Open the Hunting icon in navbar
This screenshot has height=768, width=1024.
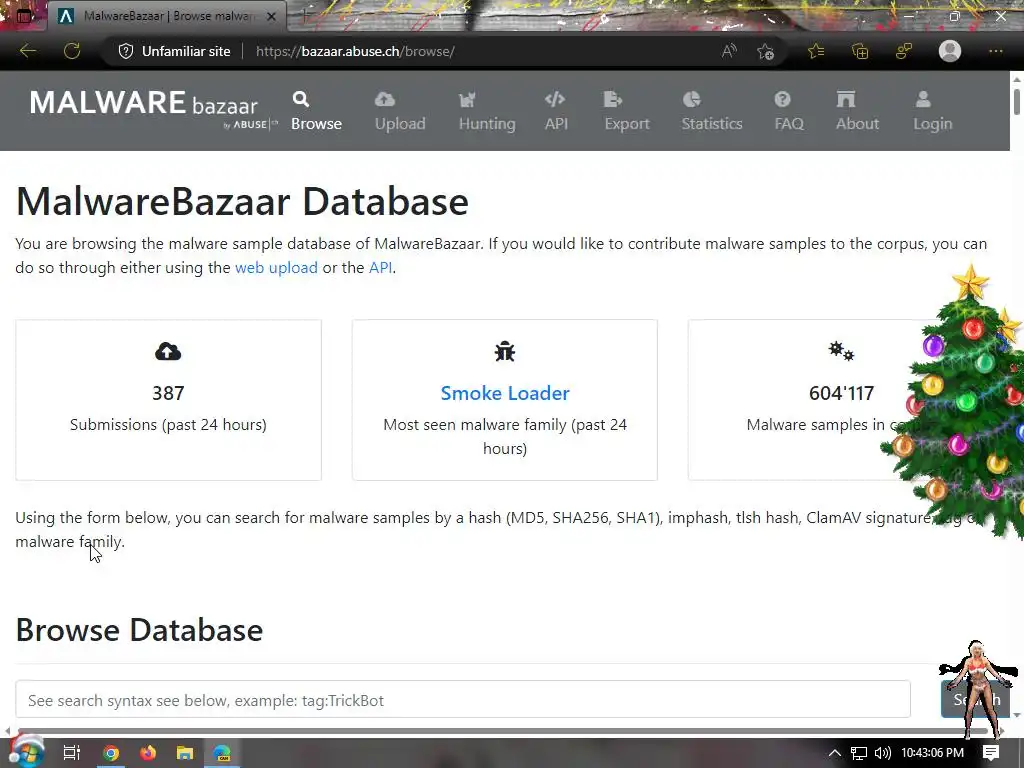tap(468, 99)
